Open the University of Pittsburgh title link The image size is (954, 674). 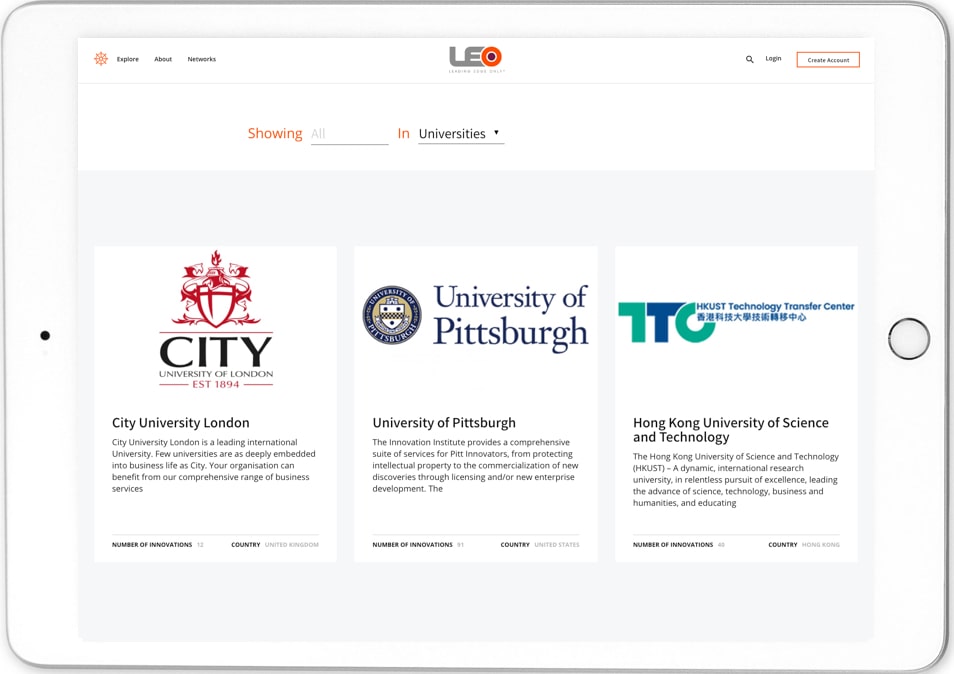coord(444,423)
